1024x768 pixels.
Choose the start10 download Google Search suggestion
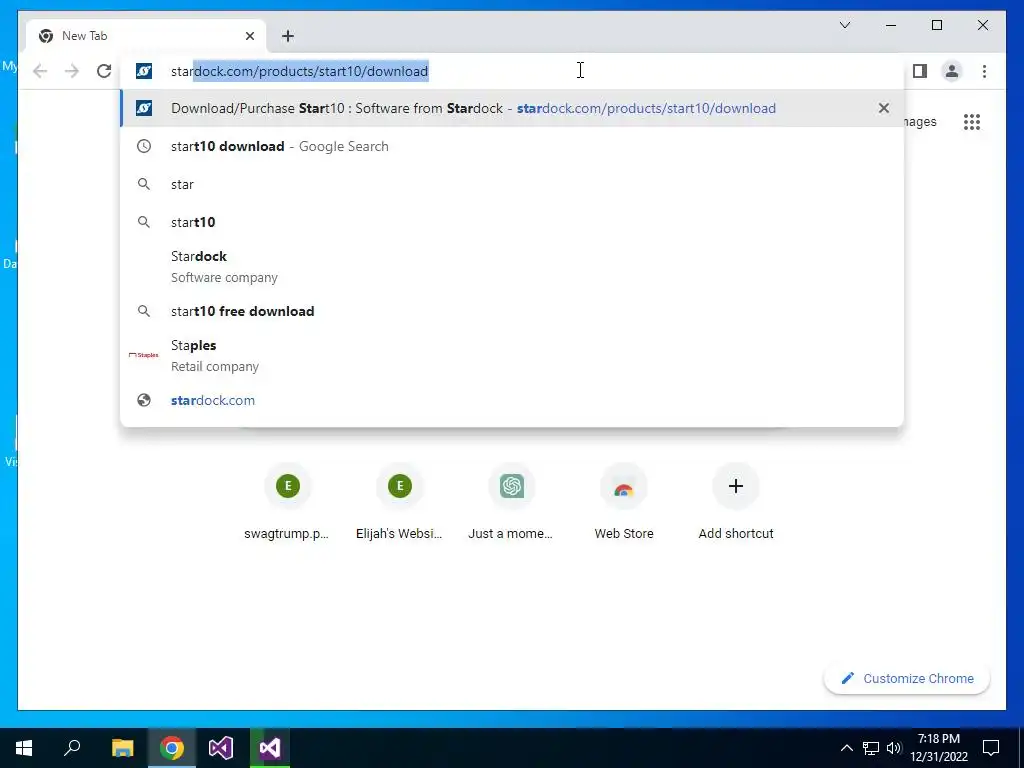point(512,146)
